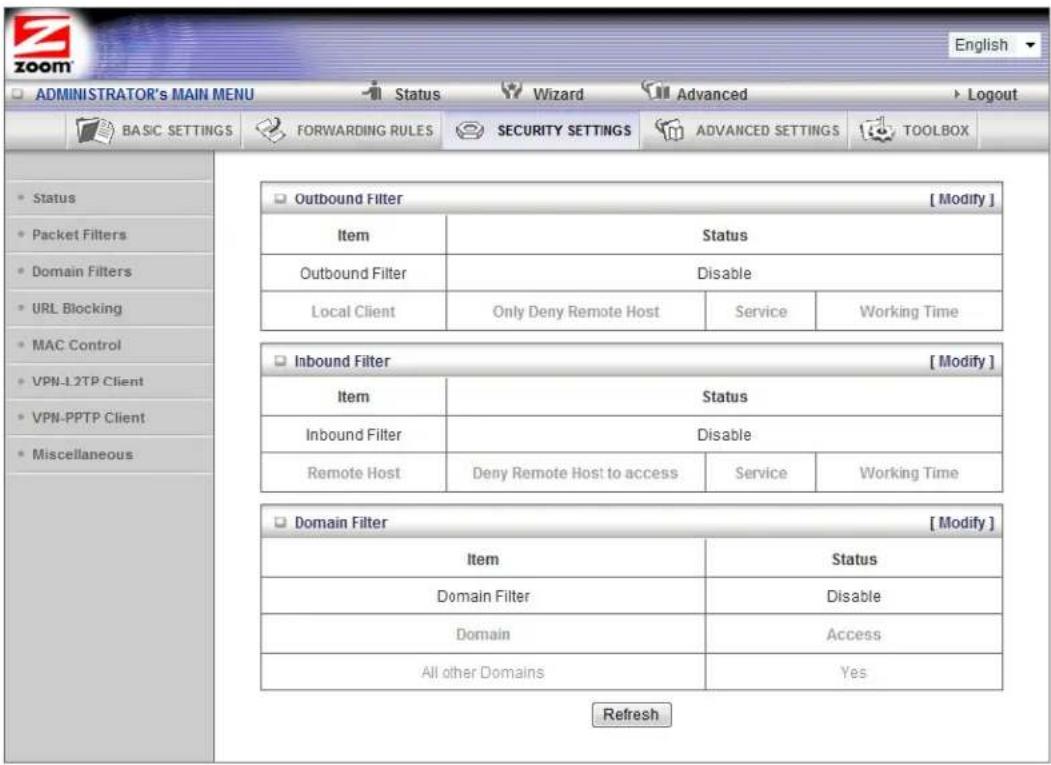Click the Domain Filter Disable status cell

click(853, 597)
